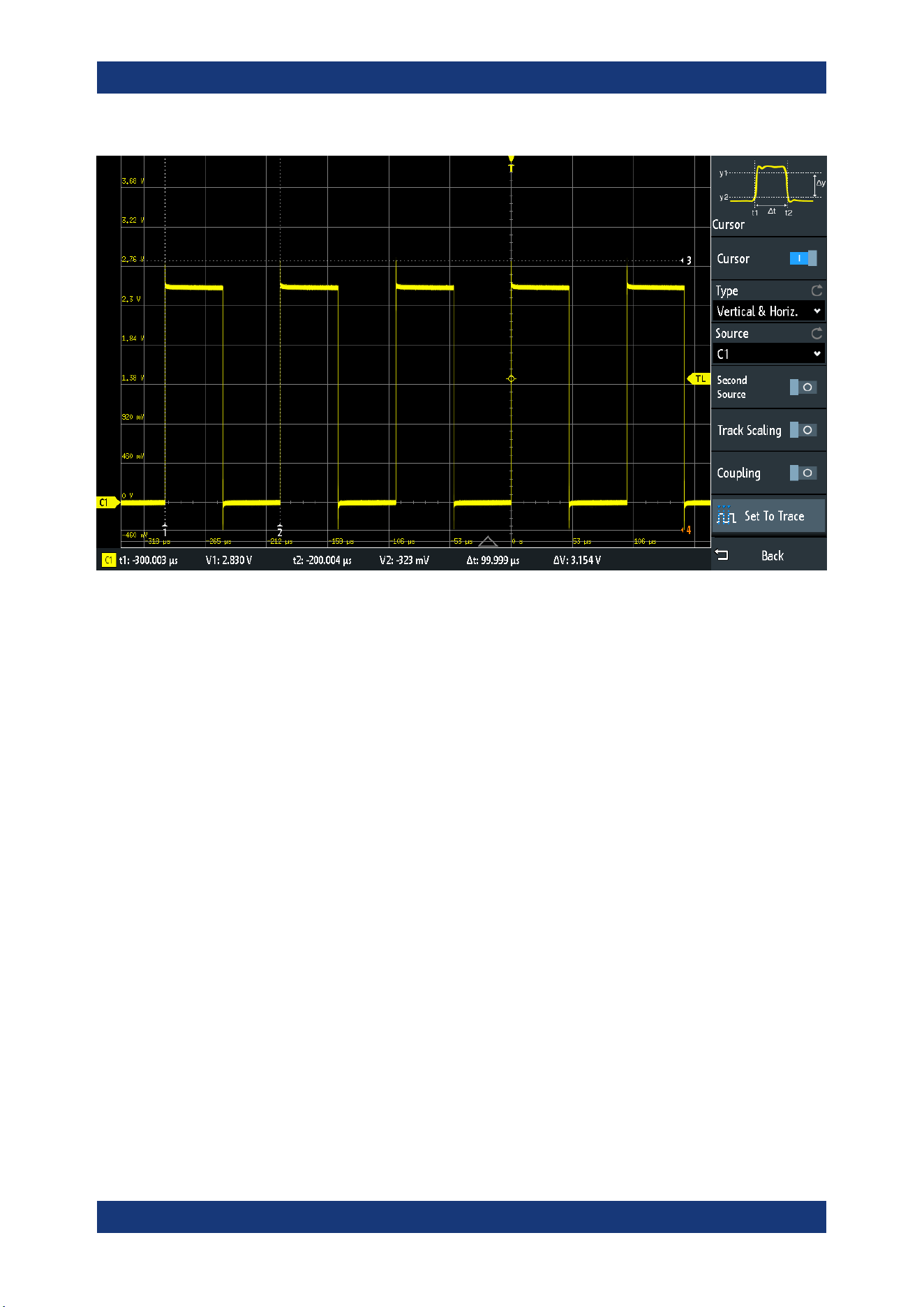Click the trigger crosshair at waveform center
Image resolution: width=924 pixels, height=1307 pixels.
click(511, 378)
